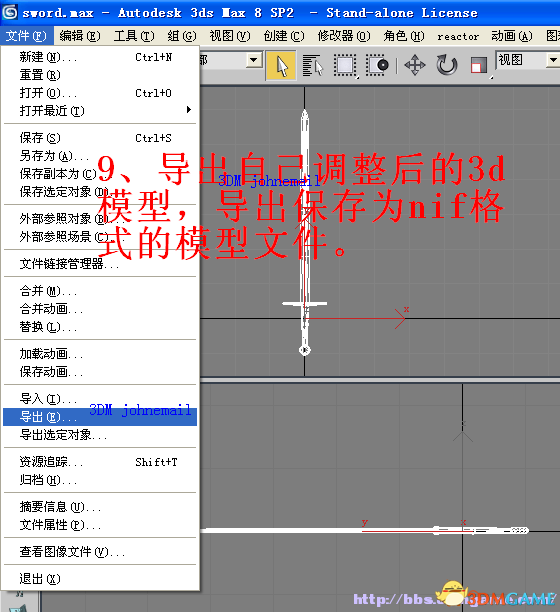This screenshot has width=560, height=612.
Task: Choose 新建(N) from the file menu
Action: pyautogui.click(x=100, y=57)
